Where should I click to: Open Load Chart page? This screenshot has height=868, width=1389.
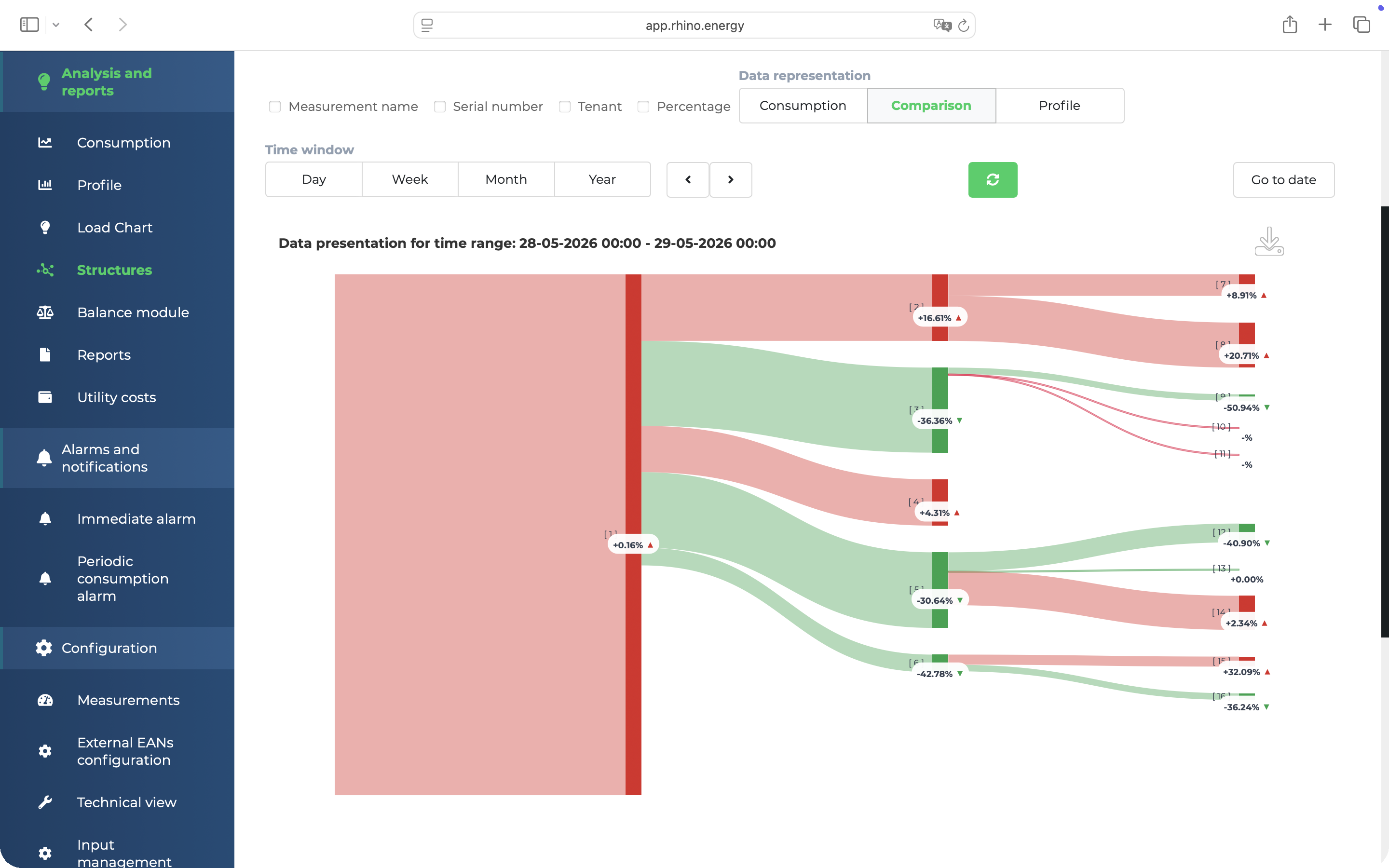point(115,227)
